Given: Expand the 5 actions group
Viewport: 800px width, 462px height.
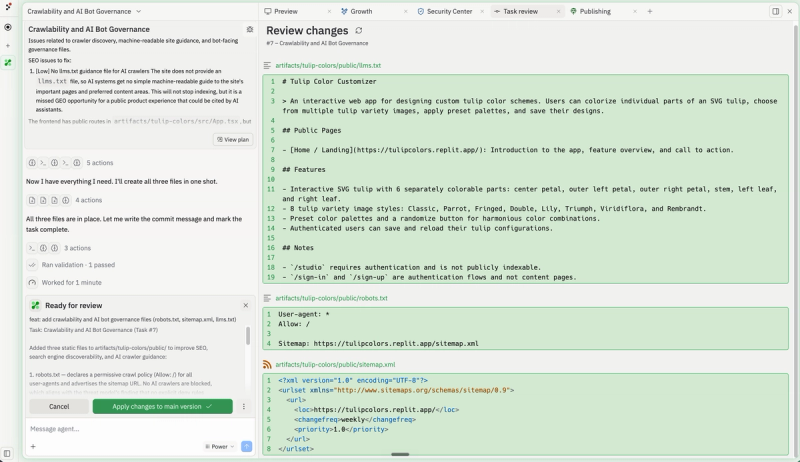Looking at the screenshot, I should 99,163.
